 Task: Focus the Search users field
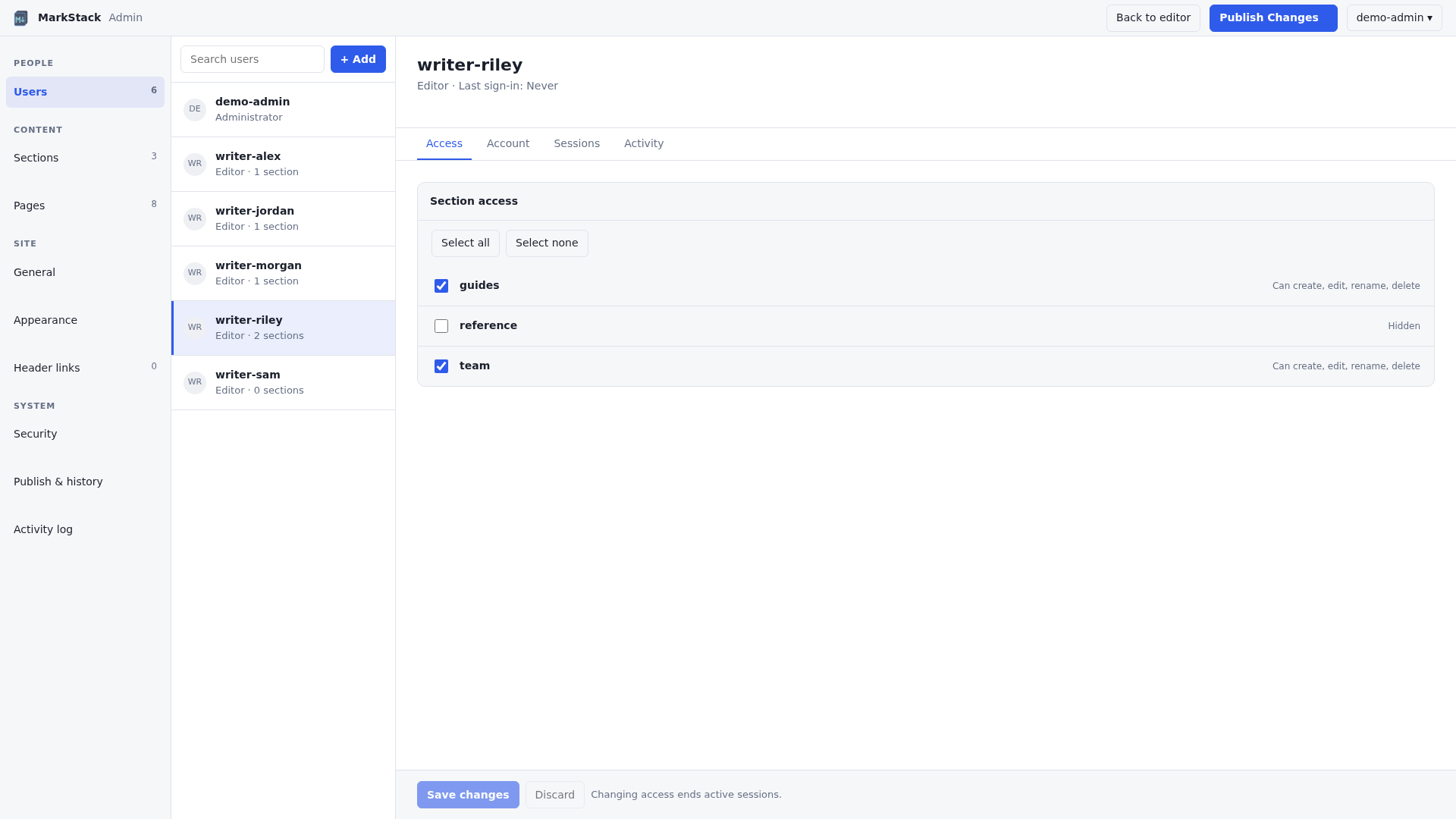pos(253,59)
